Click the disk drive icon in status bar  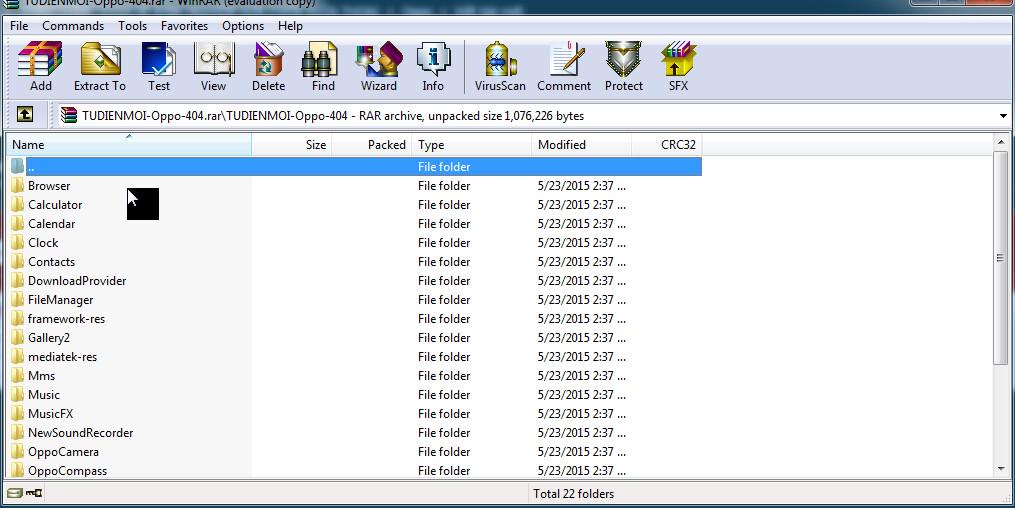(14, 493)
